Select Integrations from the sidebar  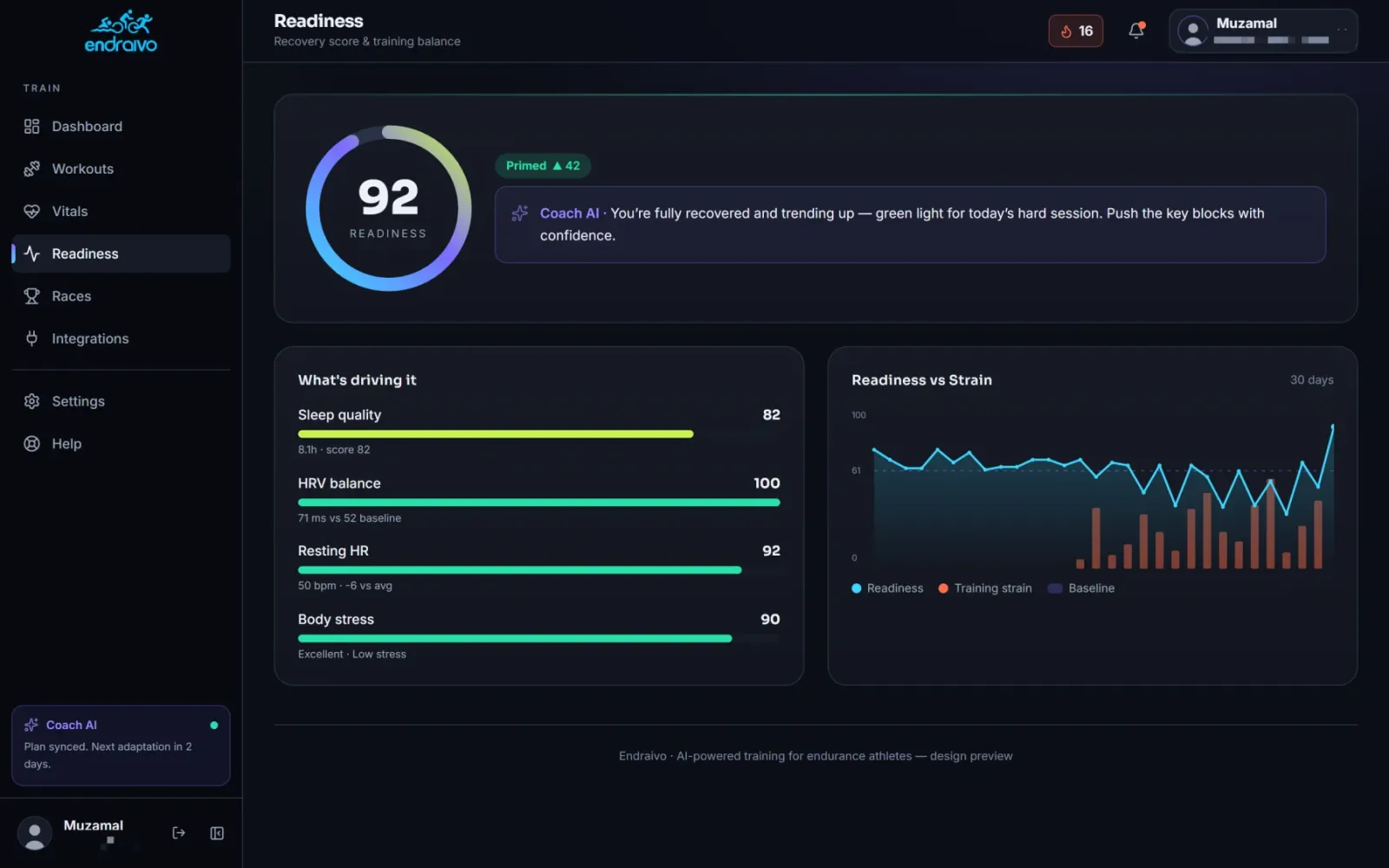tap(121, 339)
